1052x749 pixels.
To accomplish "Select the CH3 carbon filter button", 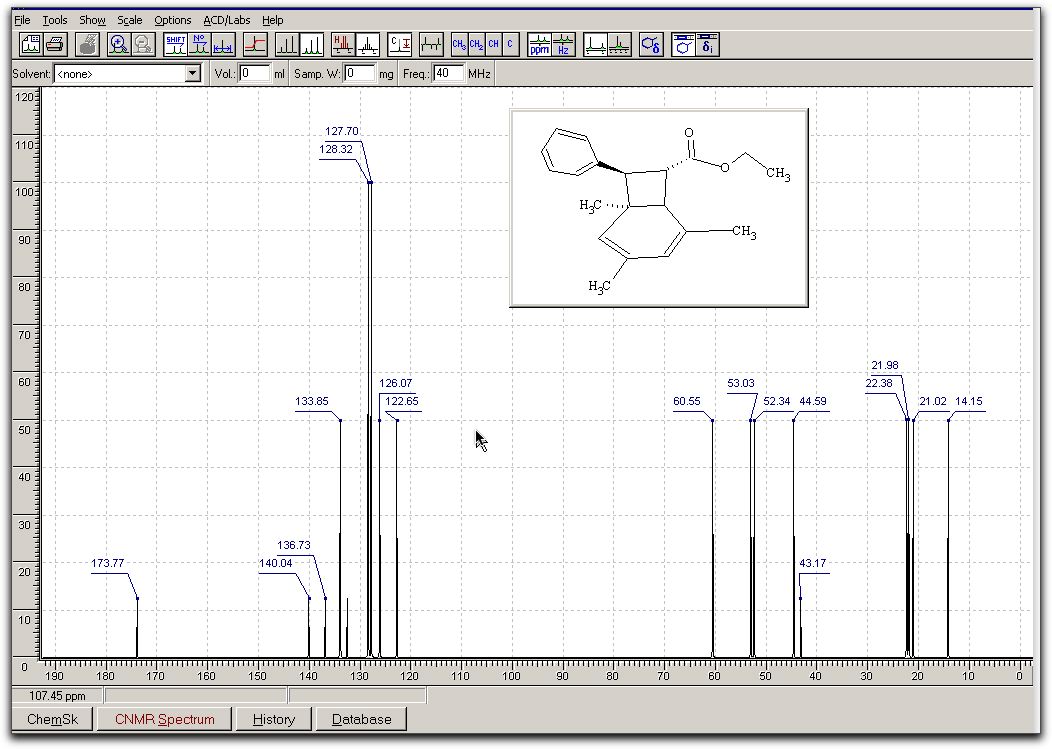I will (x=459, y=44).
